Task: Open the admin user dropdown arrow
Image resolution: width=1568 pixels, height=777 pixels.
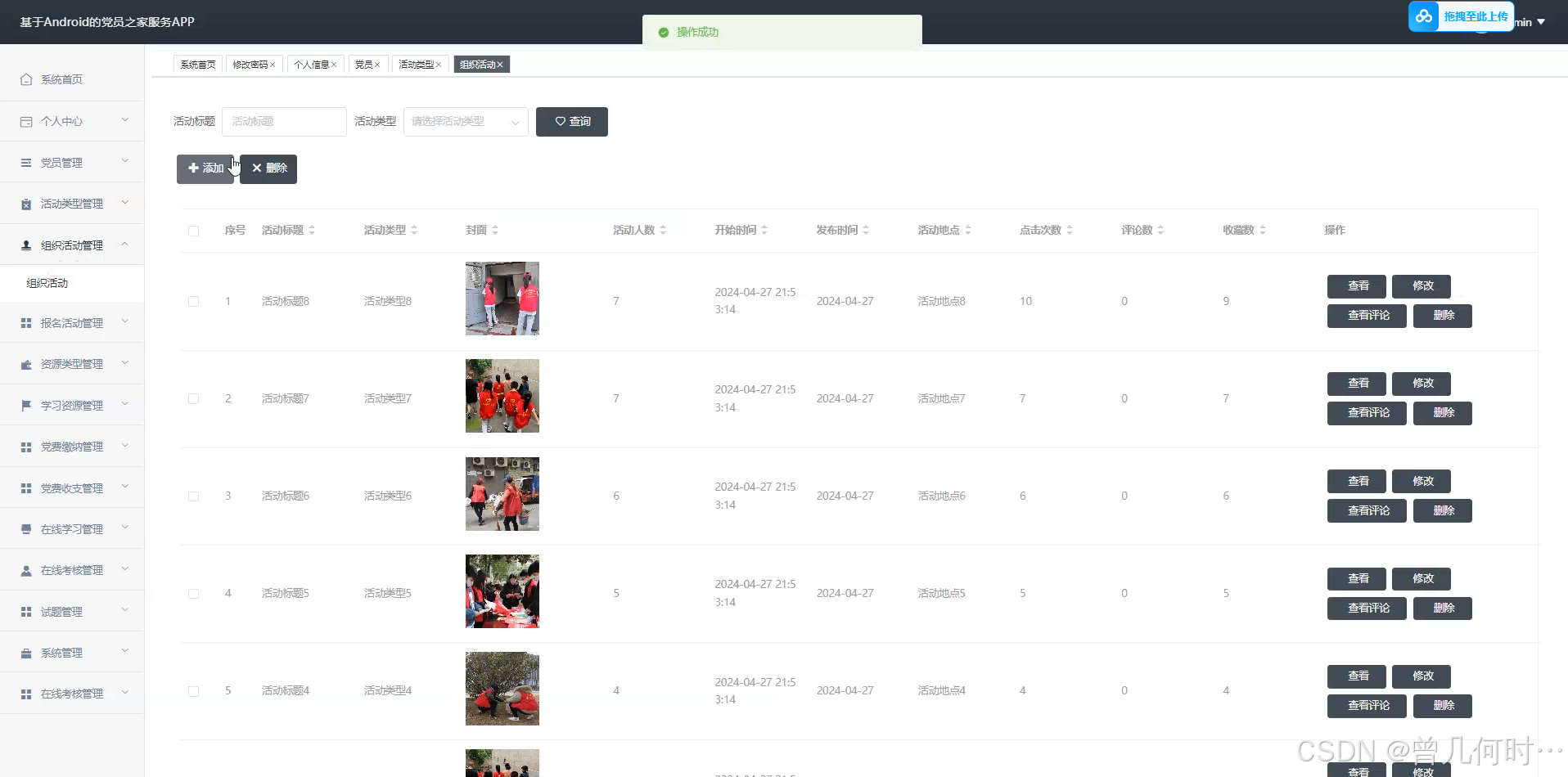Action: pos(1541,22)
